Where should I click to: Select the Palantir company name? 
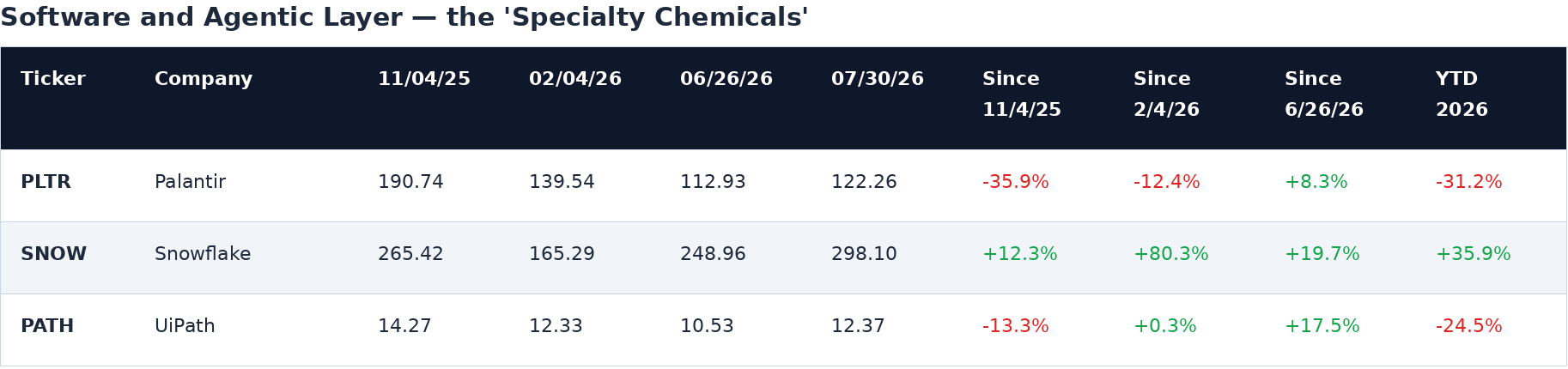point(190,183)
